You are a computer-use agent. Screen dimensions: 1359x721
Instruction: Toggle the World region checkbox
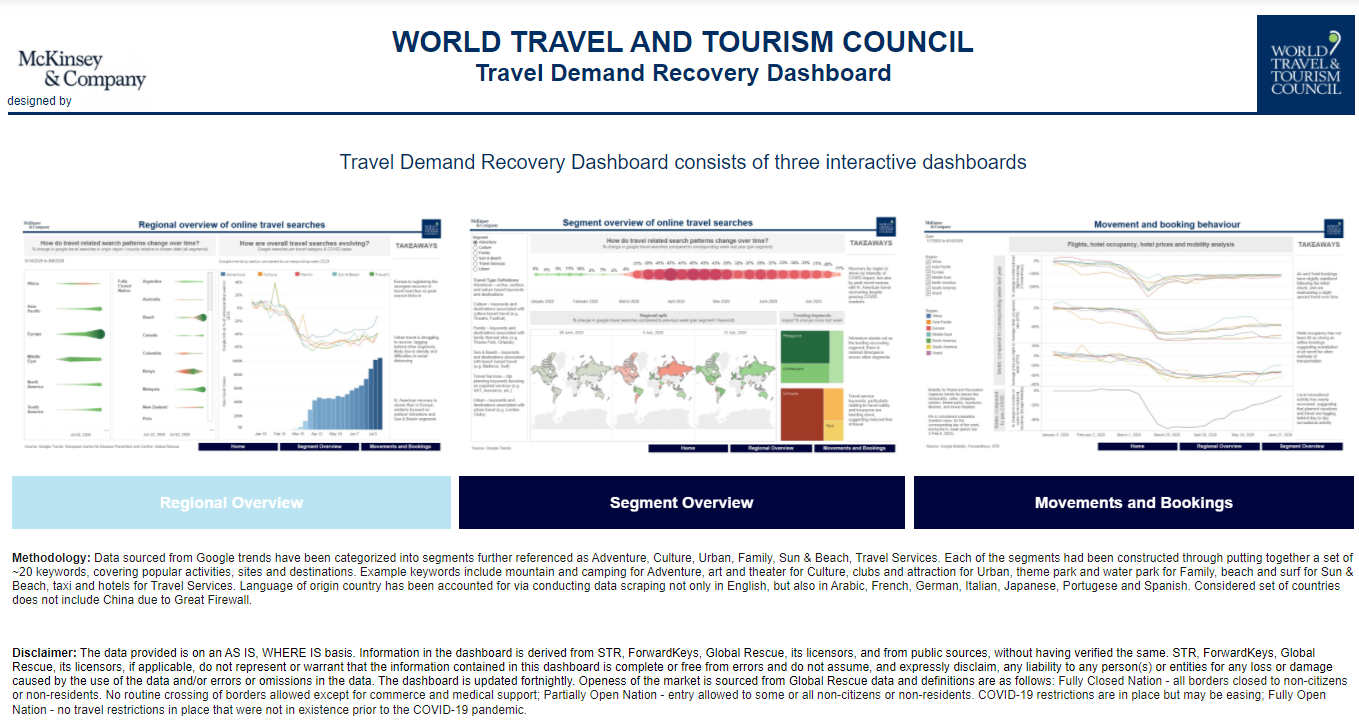930,295
